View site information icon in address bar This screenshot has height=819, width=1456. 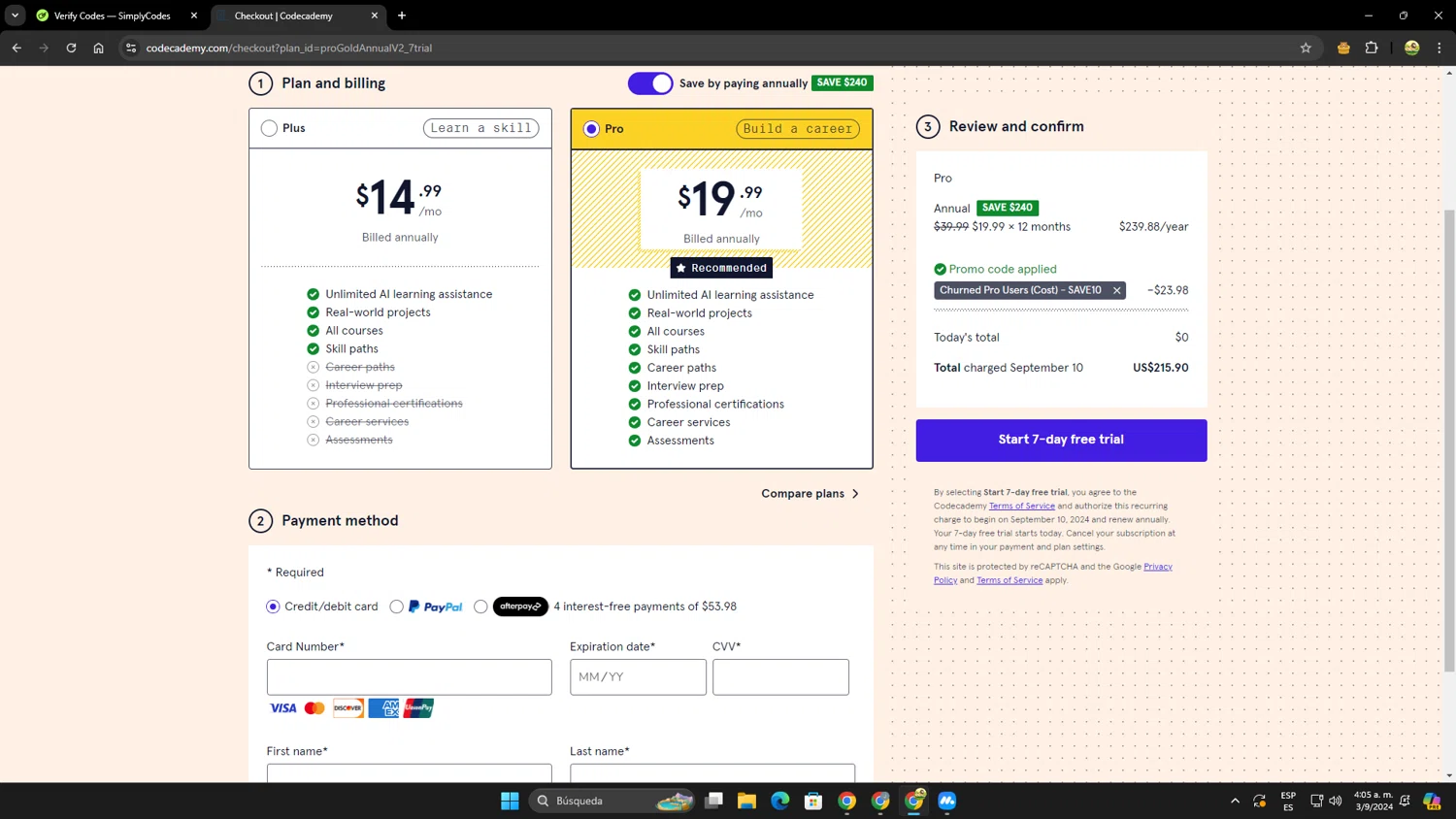[131, 48]
